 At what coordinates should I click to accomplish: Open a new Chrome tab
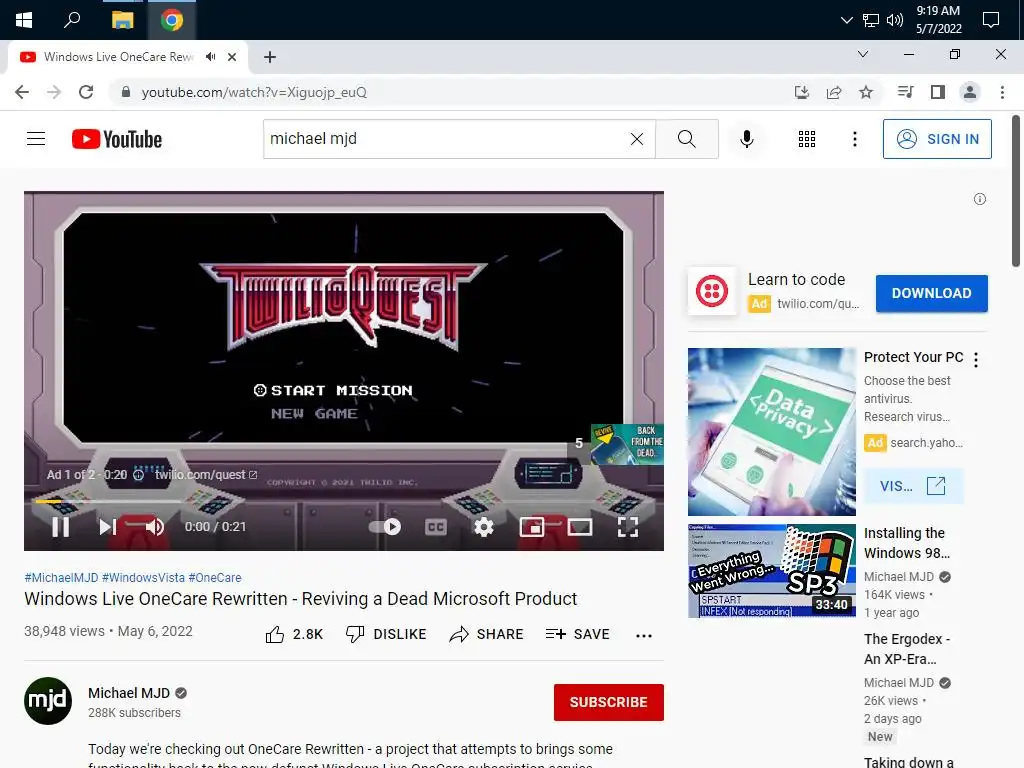270,57
